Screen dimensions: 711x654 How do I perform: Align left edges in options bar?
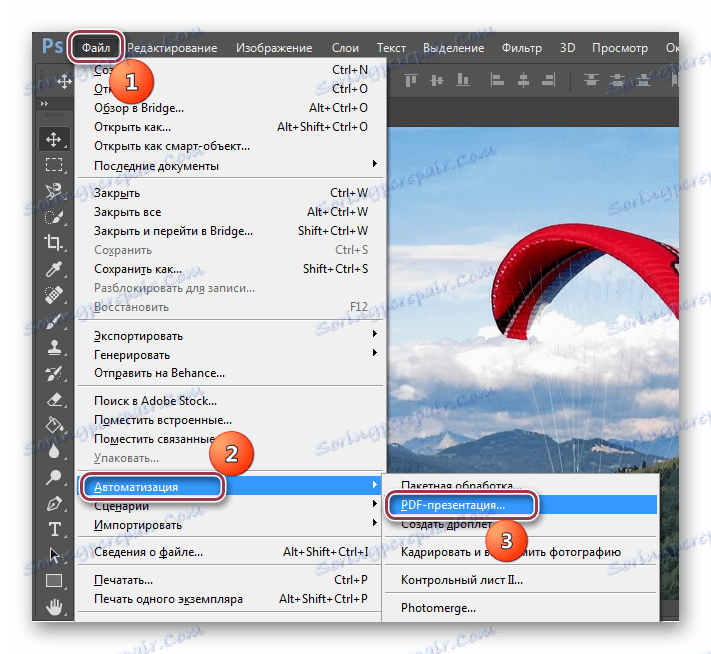(x=497, y=81)
